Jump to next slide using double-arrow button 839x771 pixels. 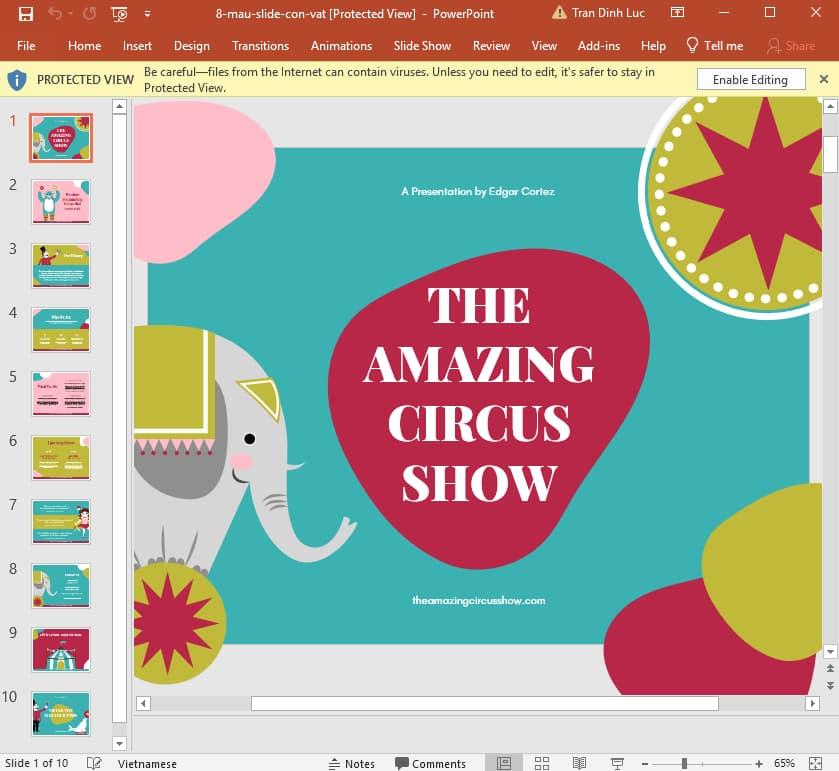point(829,685)
